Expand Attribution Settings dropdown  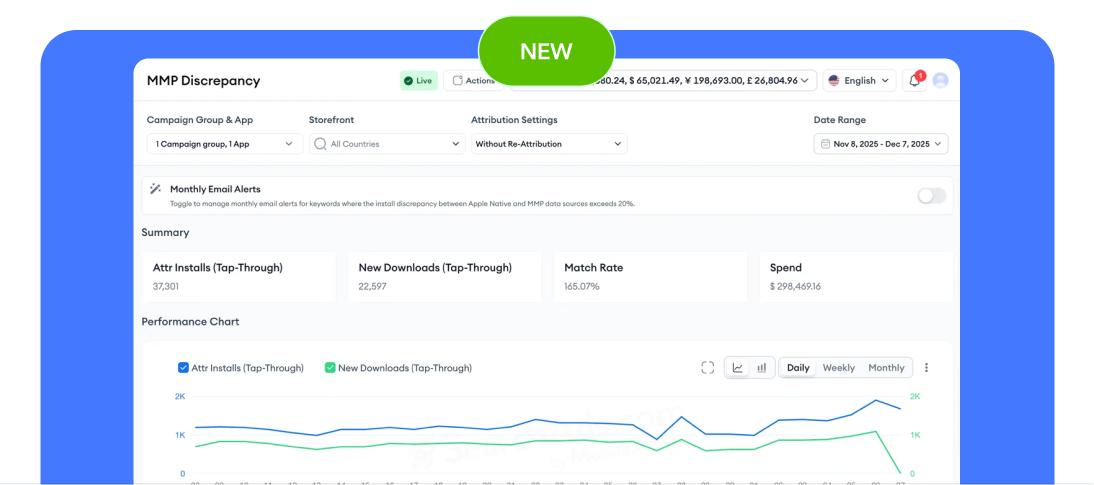point(549,144)
